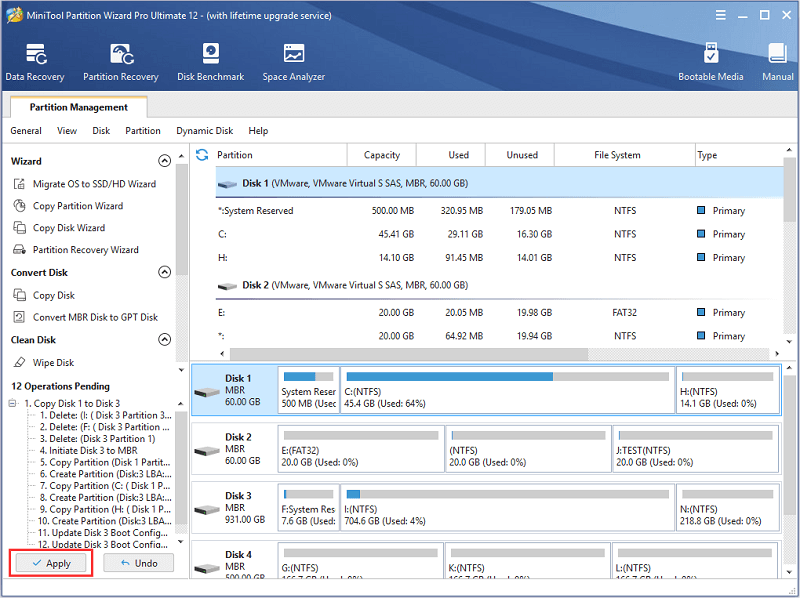Select pending operation 3. Delete Disk 3 Partition 1
Screen dimensions: 800x598
[97, 439]
